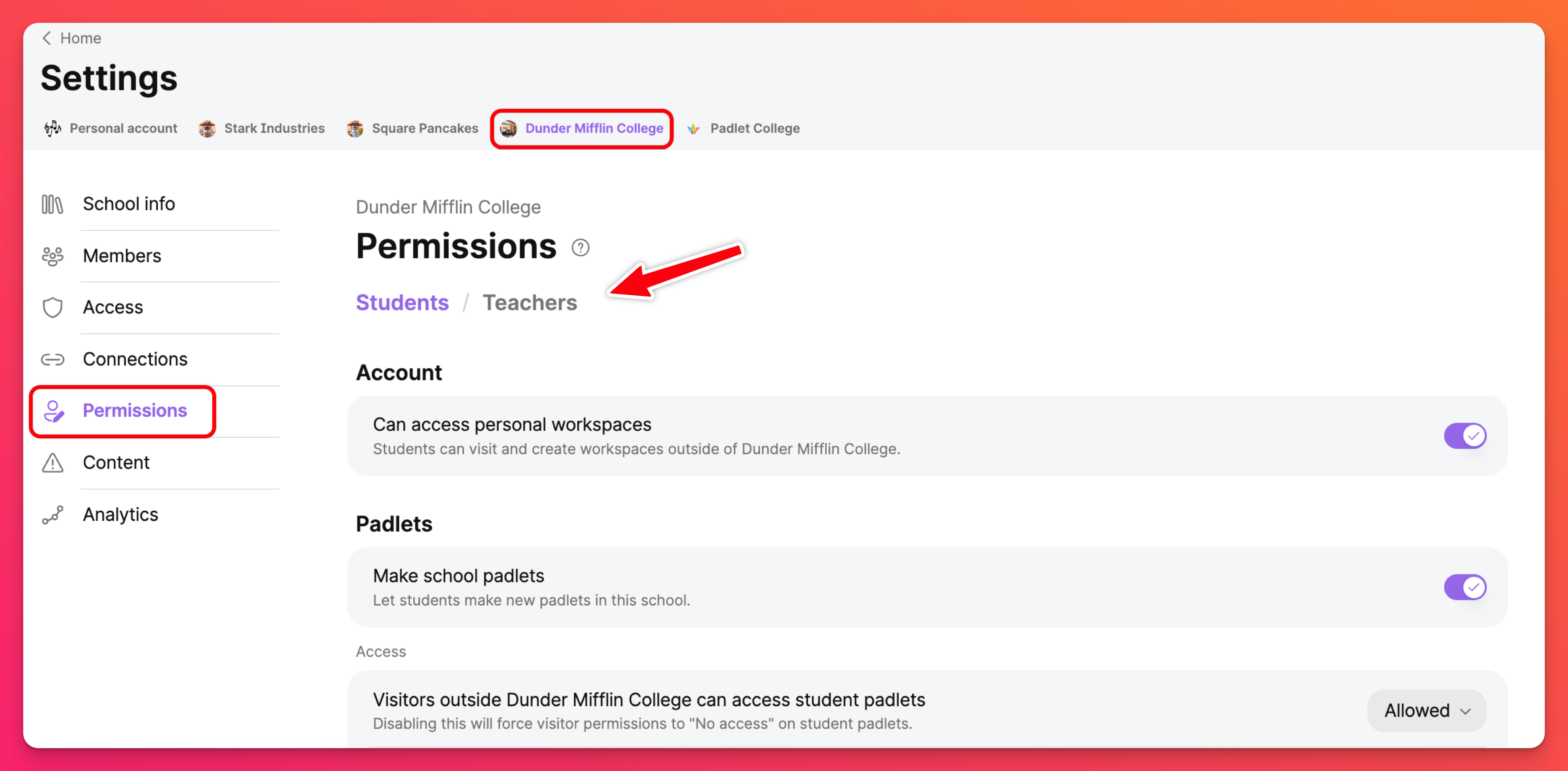Viewport: 1568px width, 771px height.
Task: Click the Access shield icon
Action: tap(53, 308)
